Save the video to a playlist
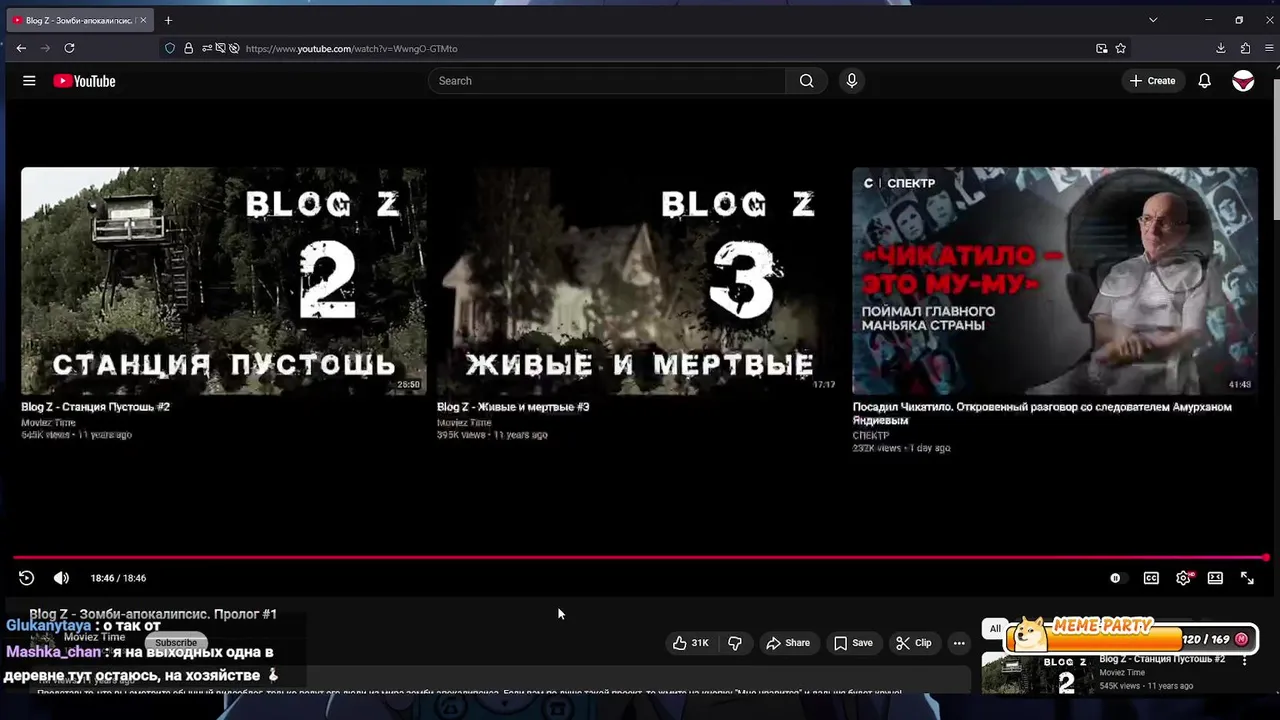Image resolution: width=1280 pixels, height=720 pixels. pyautogui.click(x=853, y=643)
